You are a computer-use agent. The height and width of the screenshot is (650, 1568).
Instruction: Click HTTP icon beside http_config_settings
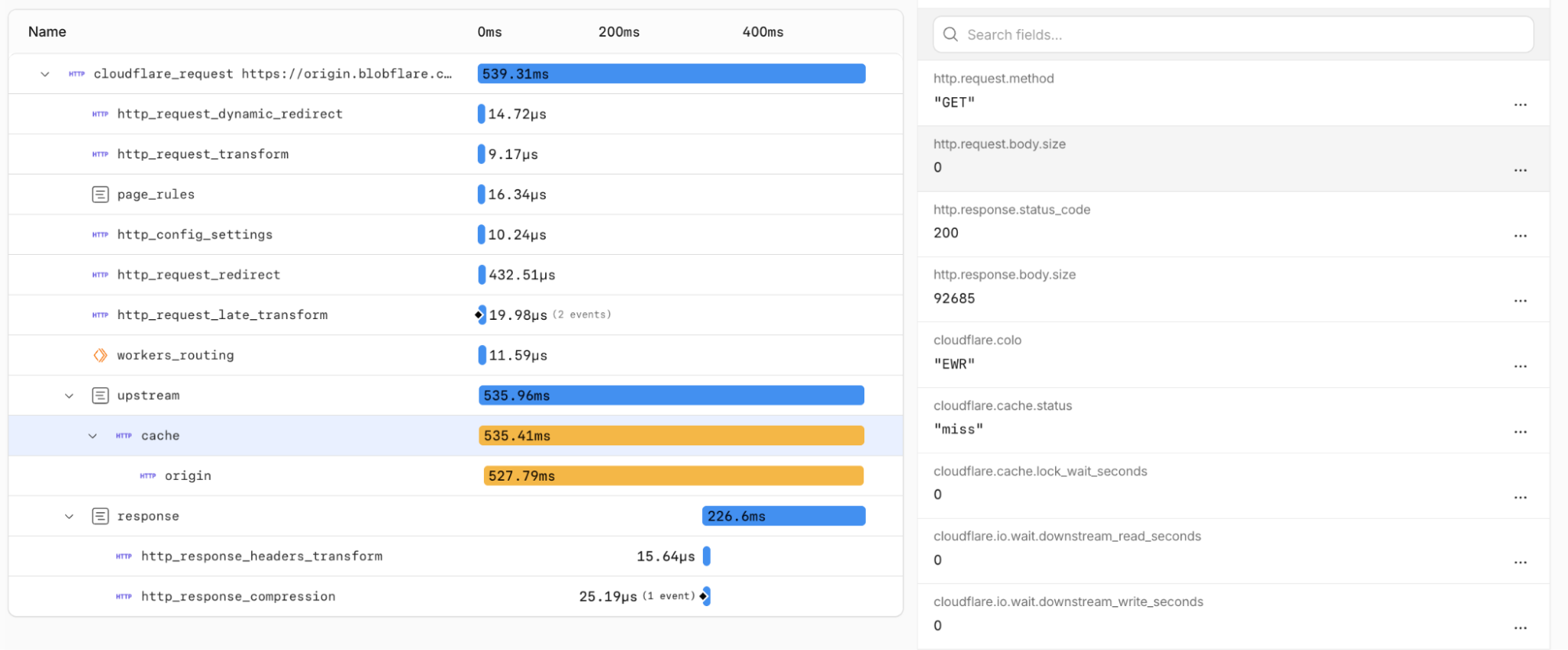tap(100, 234)
